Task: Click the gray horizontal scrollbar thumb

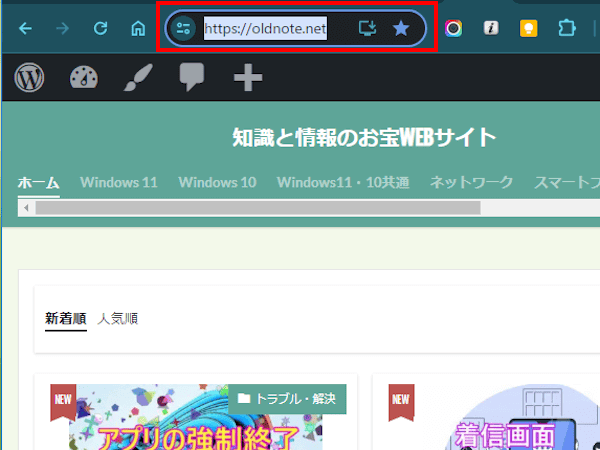Action: click(258, 208)
